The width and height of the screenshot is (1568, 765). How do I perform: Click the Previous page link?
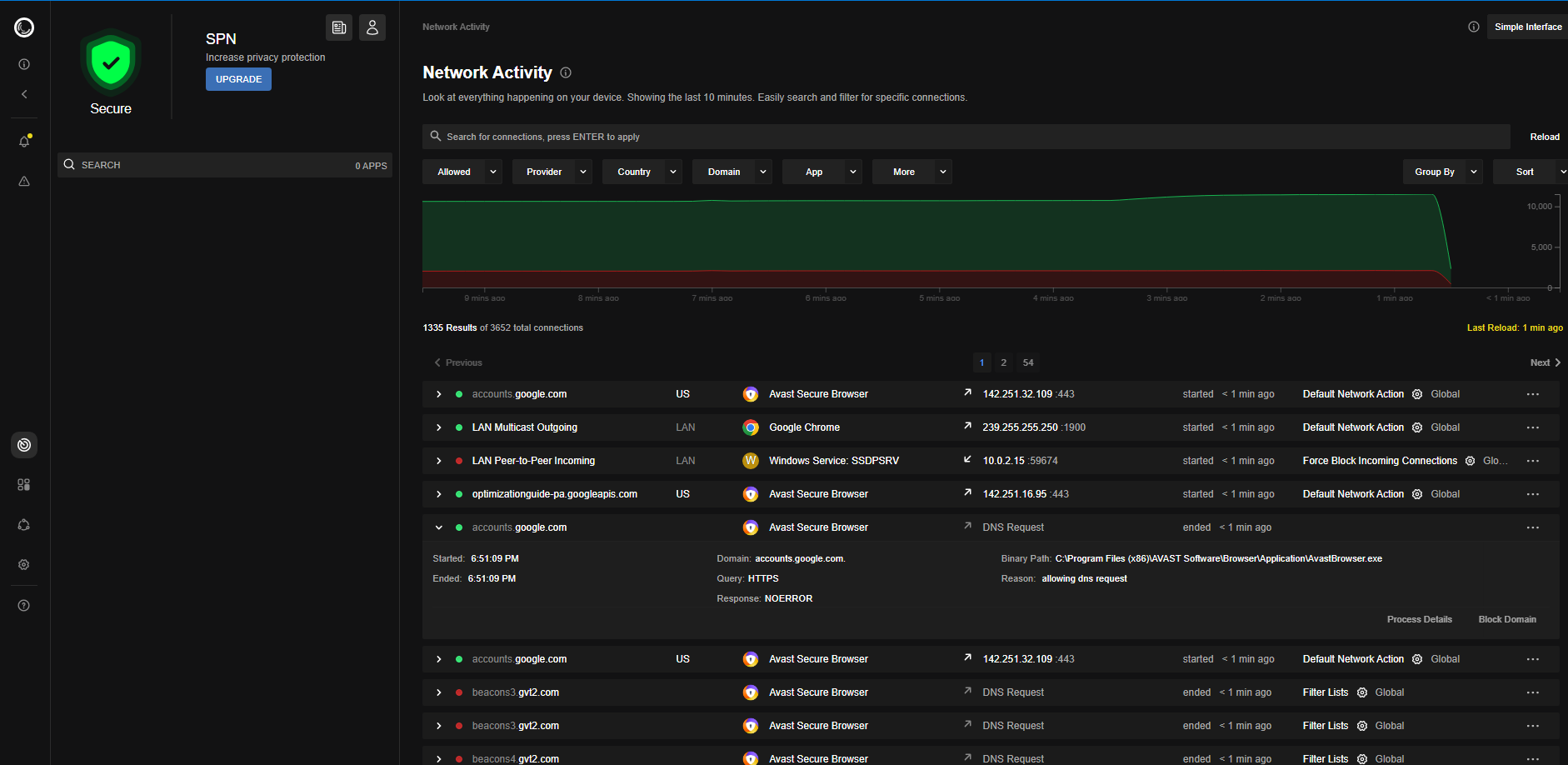(x=458, y=362)
